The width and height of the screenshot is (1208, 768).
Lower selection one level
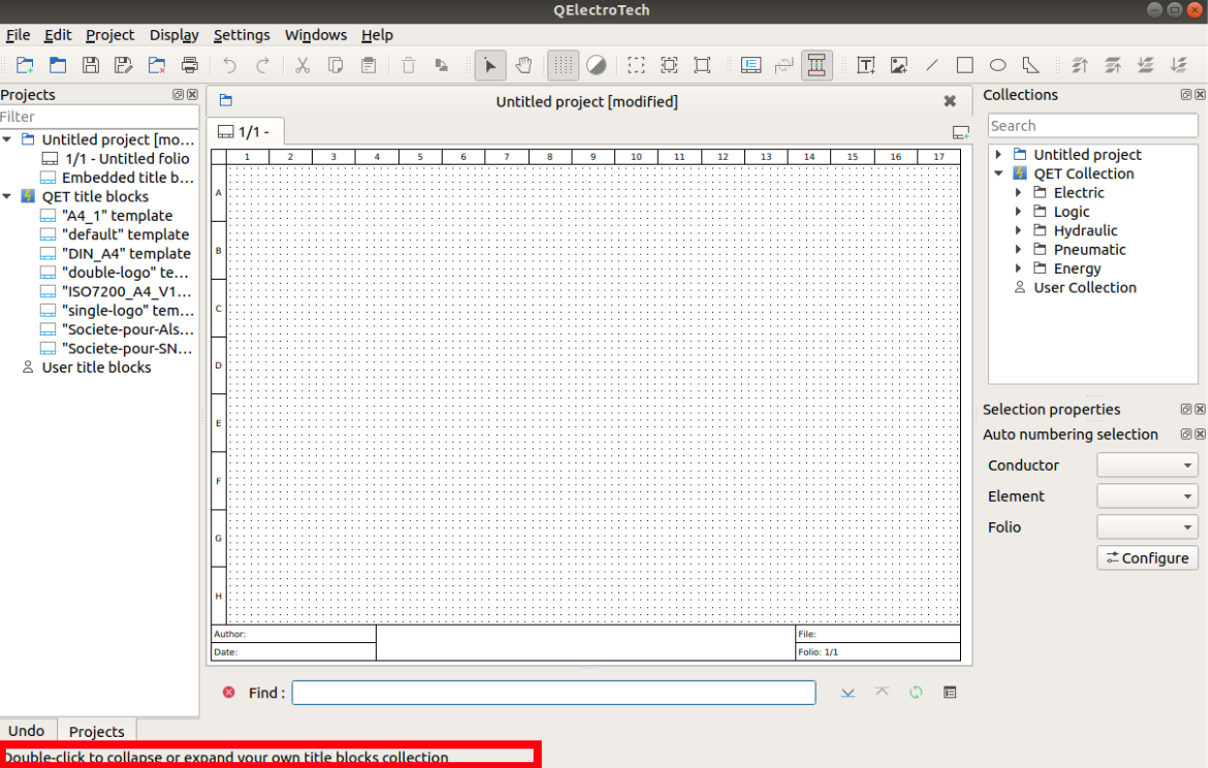[x=1146, y=65]
